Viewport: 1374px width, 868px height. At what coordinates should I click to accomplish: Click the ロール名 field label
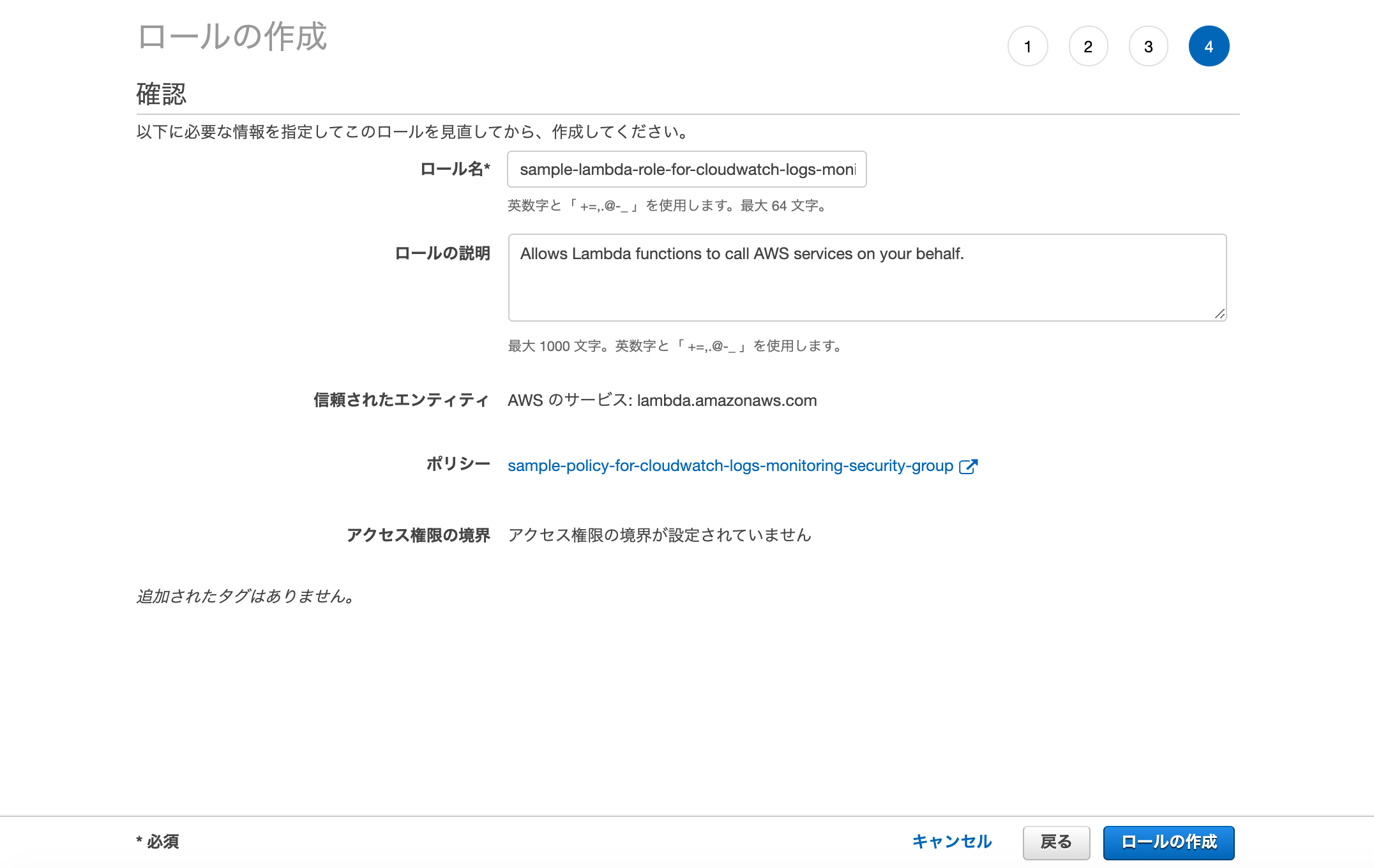(x=455, y=169)
